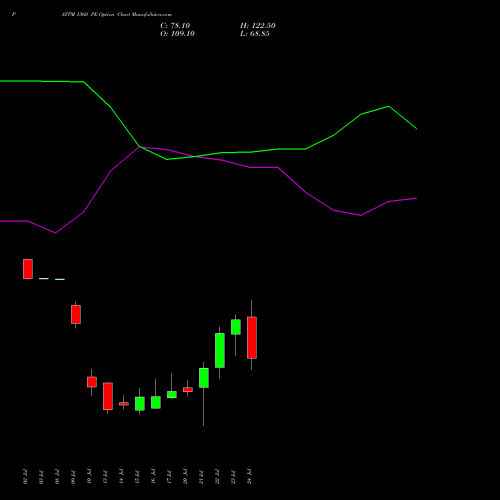The height and width of the screenshot is (500, 500).
Task: Select the 21 Jul date label
Action: pos(202,476)
